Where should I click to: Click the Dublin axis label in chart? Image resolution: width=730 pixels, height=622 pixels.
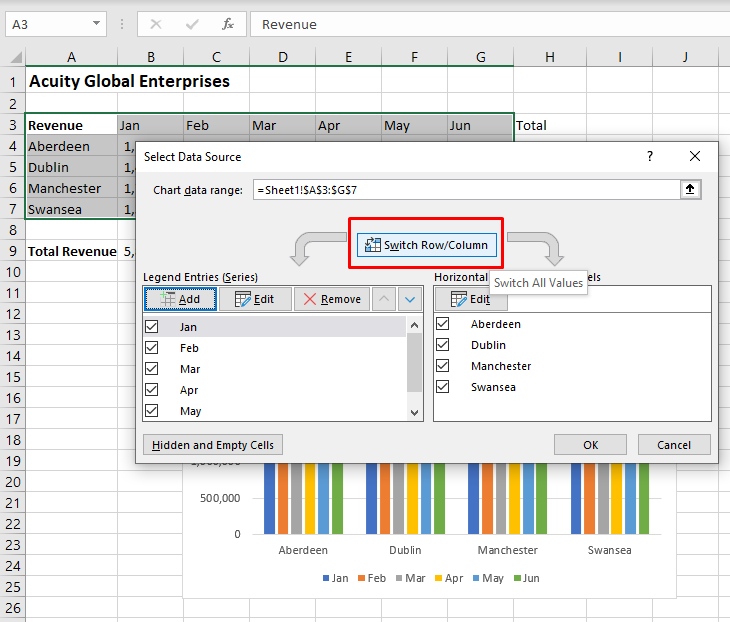click(405, 550)
